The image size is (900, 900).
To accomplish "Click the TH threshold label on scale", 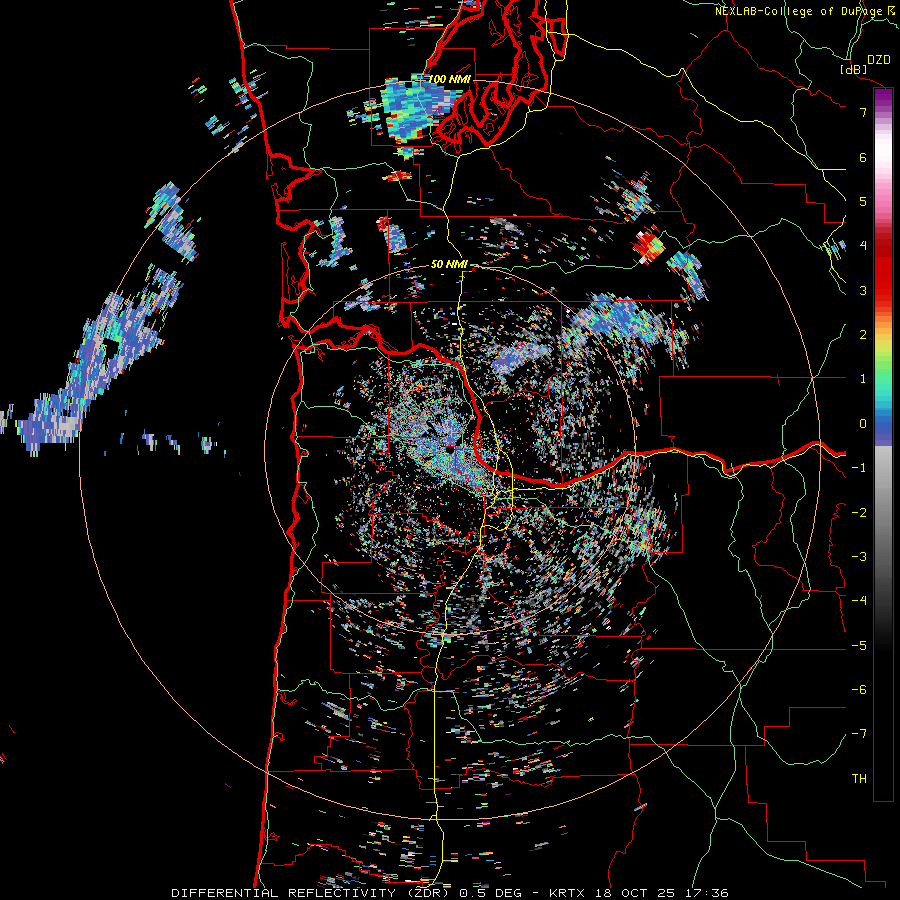I will coord(859,778).
